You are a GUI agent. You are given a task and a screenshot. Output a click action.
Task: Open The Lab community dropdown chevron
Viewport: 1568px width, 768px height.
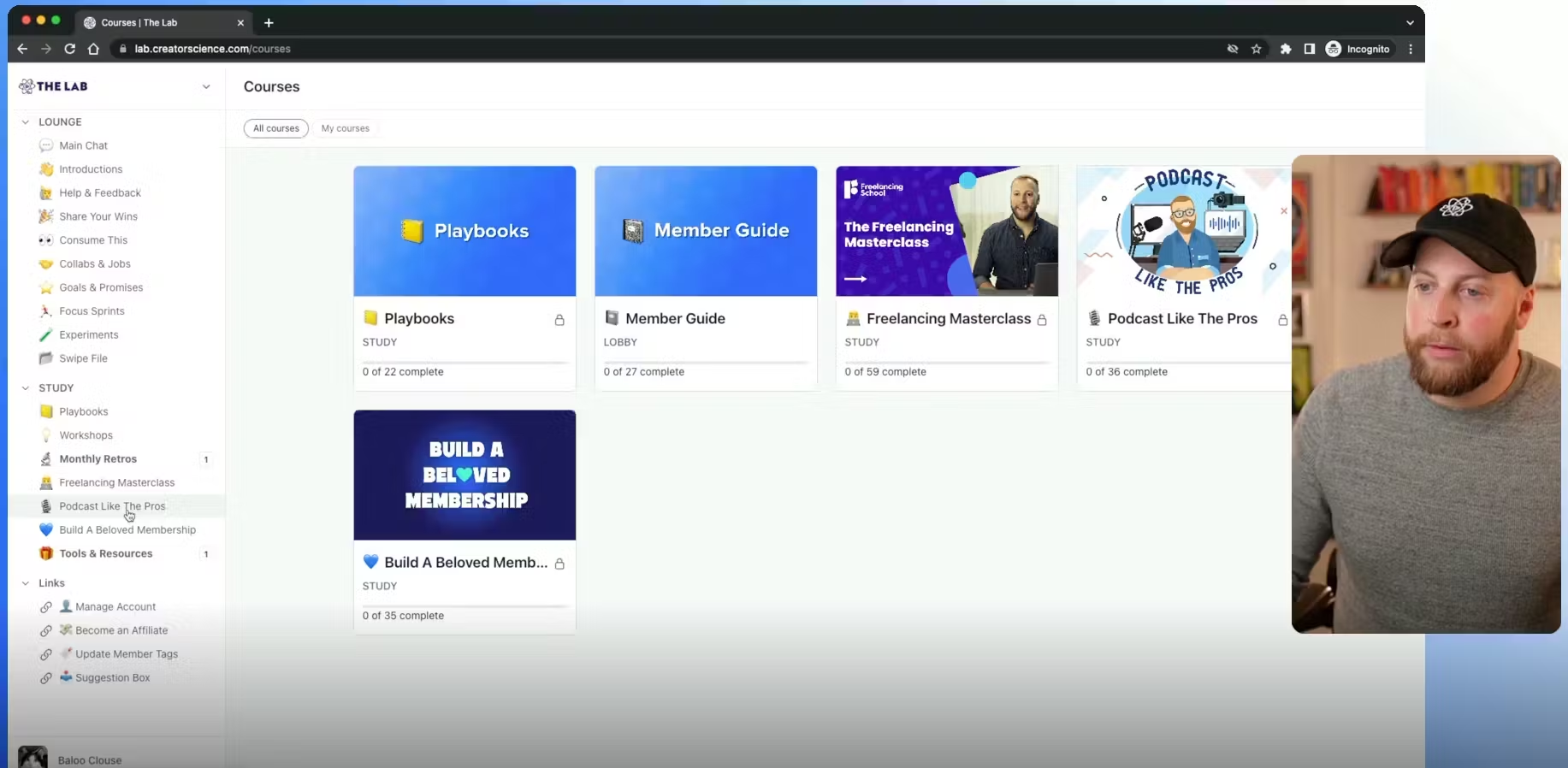coord(206,86)
